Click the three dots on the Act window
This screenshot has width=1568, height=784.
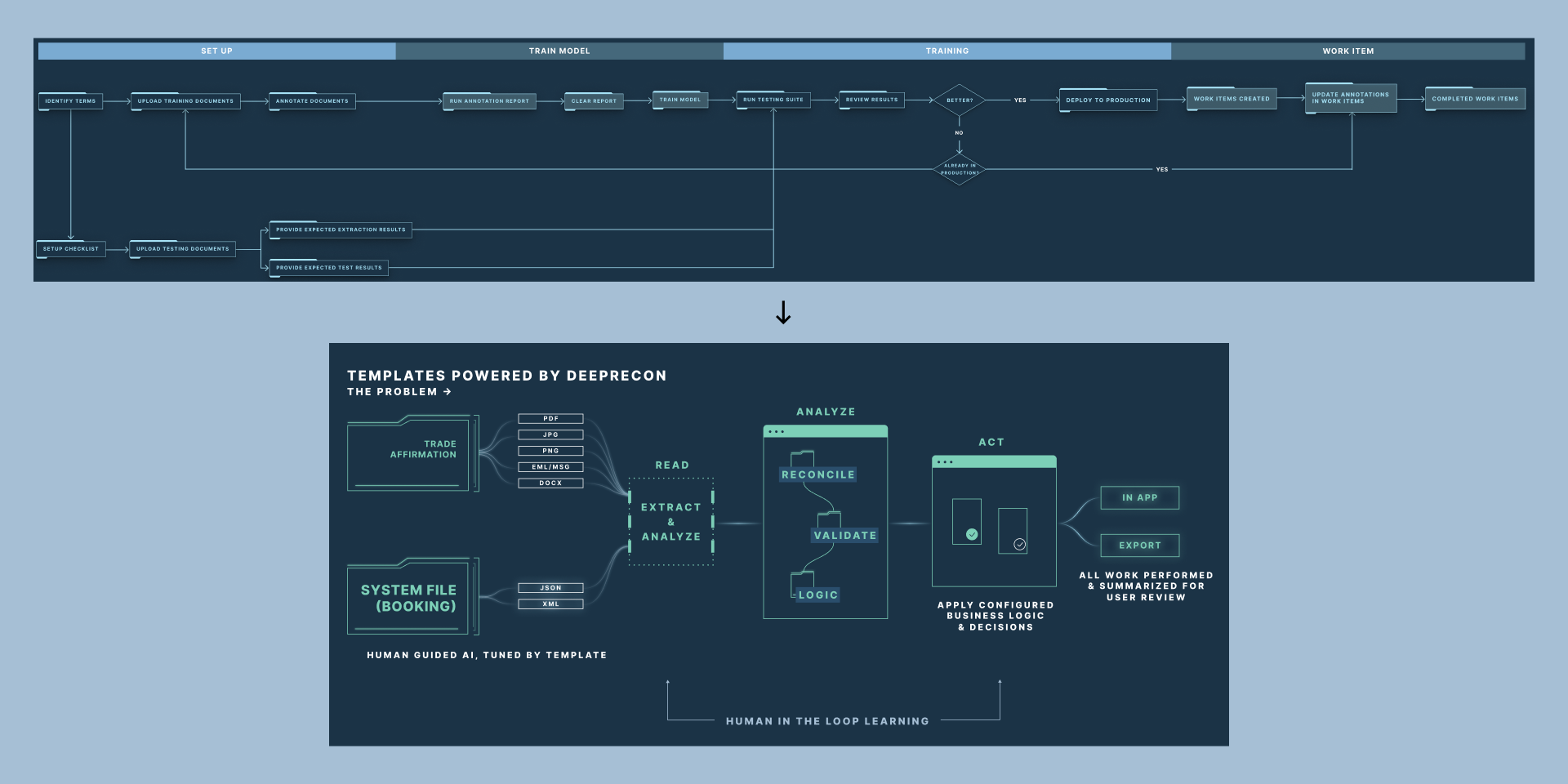tap(945, 462)
